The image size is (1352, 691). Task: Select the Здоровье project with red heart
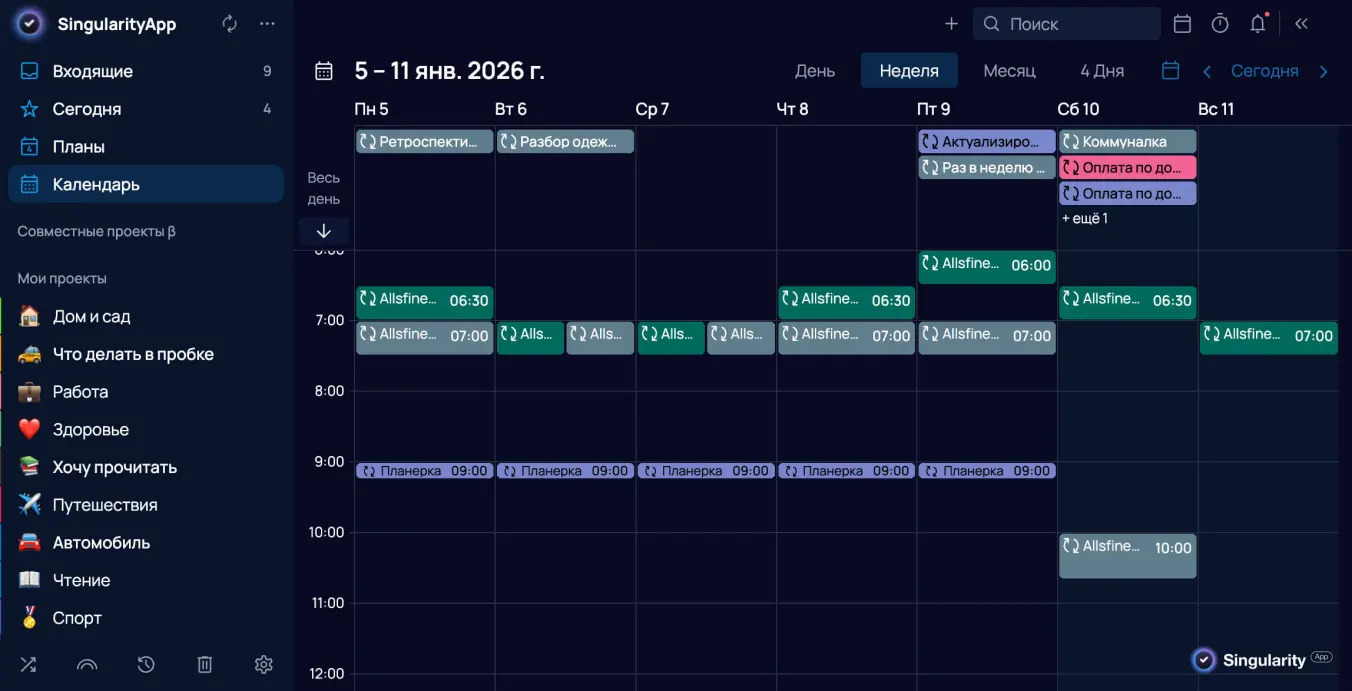tap(89, 429)
